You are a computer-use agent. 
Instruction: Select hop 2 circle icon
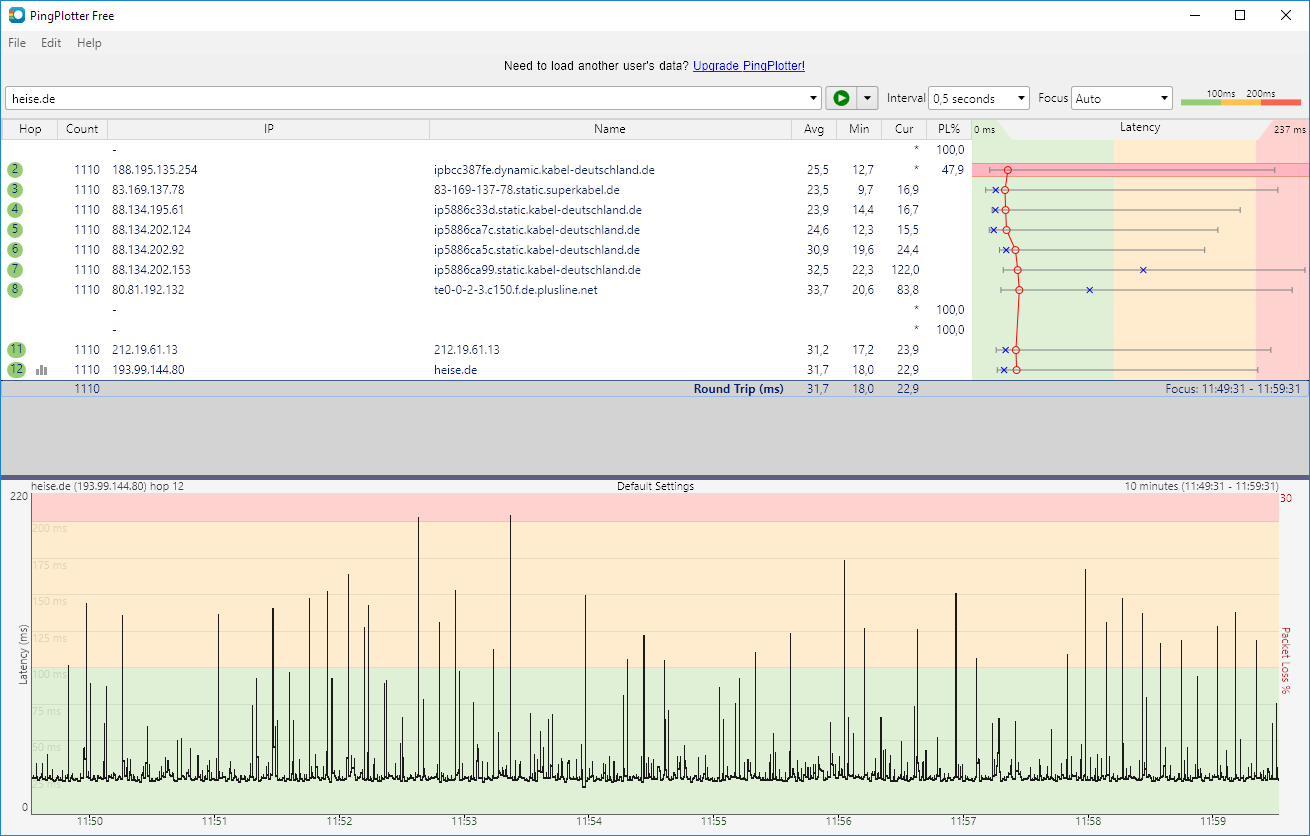[15, 170]
